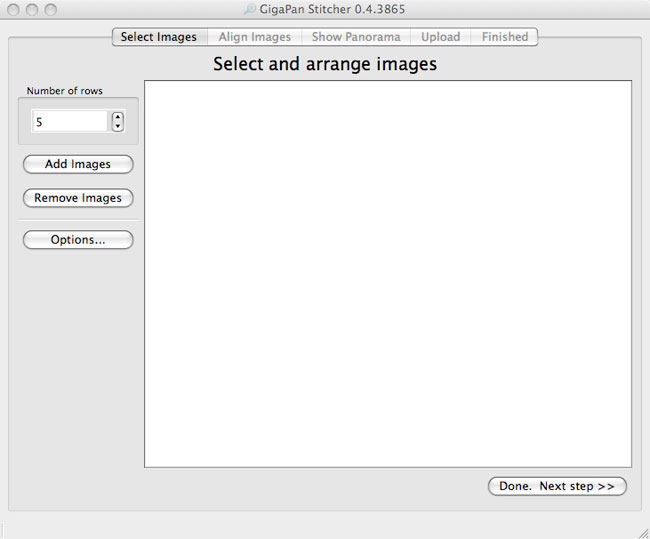This screenshot has height=539, width=650.
Task: Click inside the empty image arrangement area
Action: tap(388, 274)
